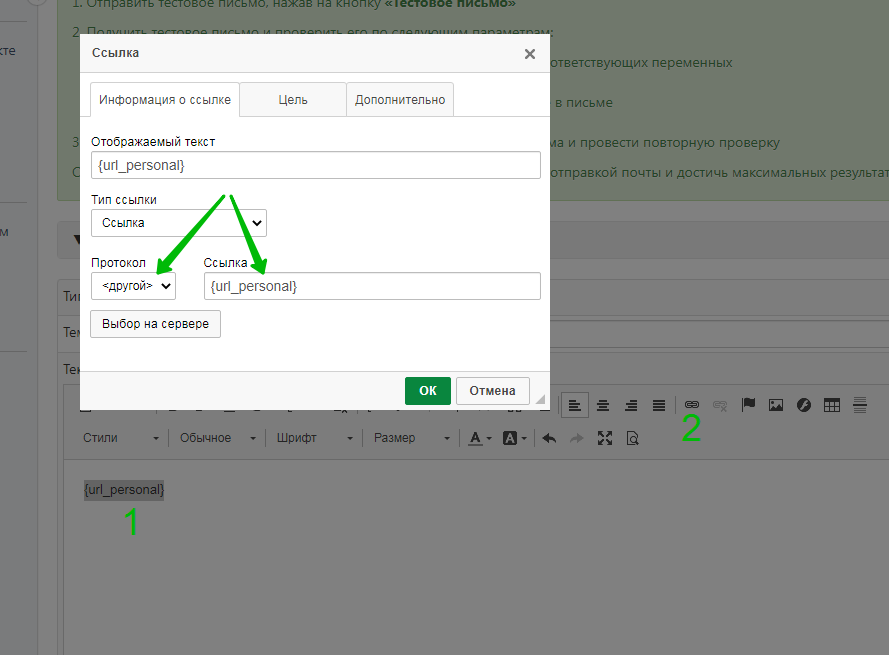This screenshot has width=889, height=655.
Task: Expand the Шрифт font dropdown
Action: pyautogui.click(x=315, y=438)
